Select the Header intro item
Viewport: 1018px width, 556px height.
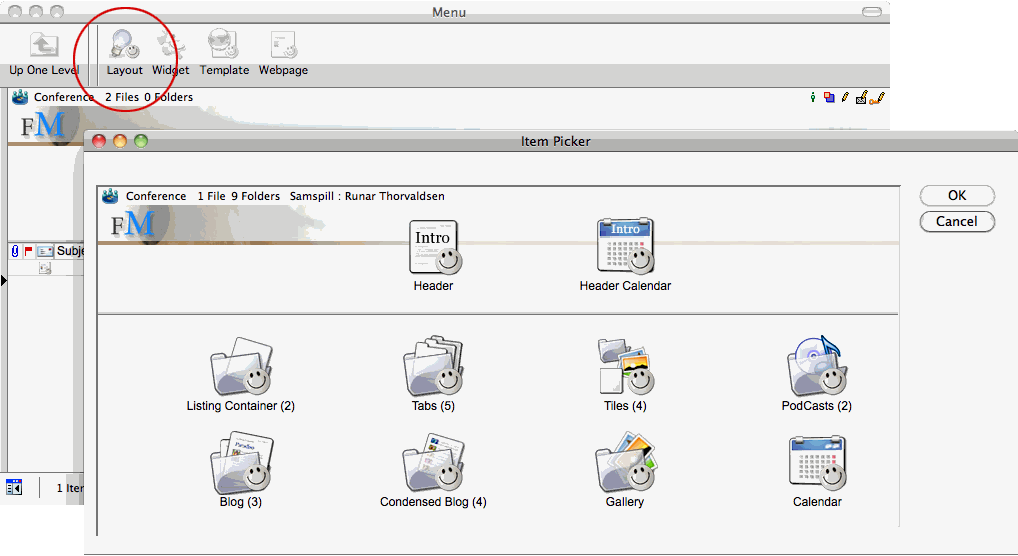pyautogui.click(x=434, y=248)
